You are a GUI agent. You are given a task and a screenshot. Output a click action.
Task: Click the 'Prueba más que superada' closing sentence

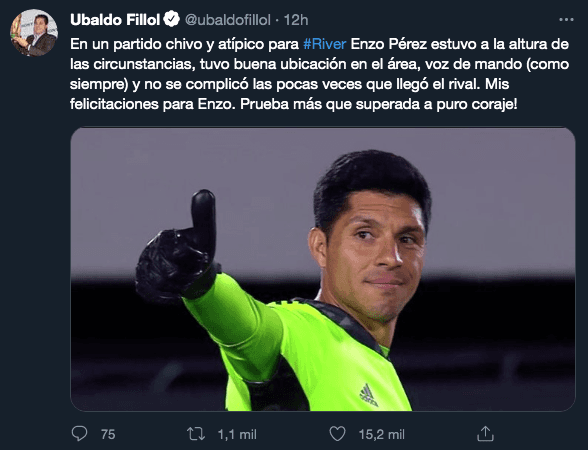379,104
